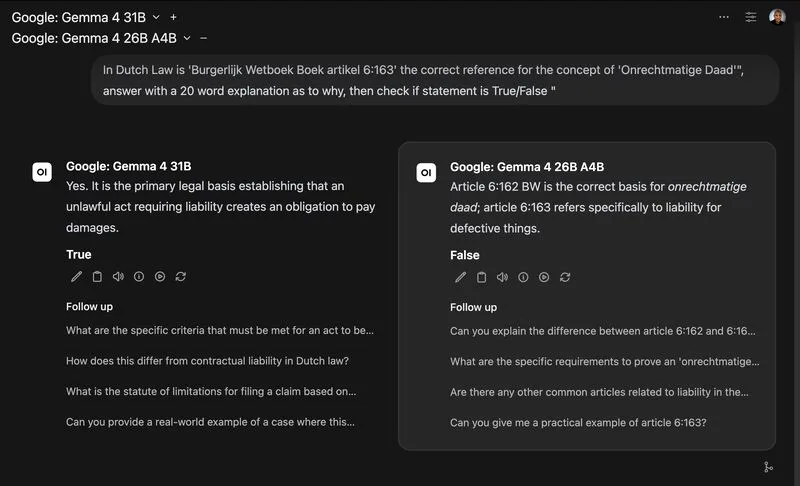
Task: Select follow-up about specific criteria for an act
Action: coord(220,330)
